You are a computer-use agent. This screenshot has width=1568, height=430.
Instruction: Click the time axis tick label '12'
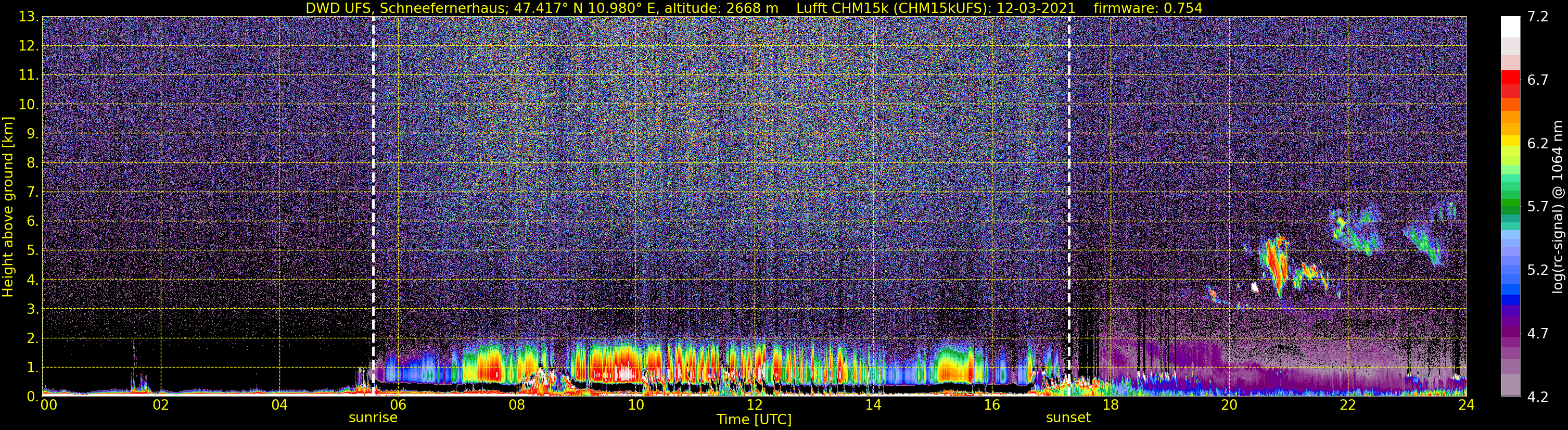pyautogui.click(x=754, y=405)
